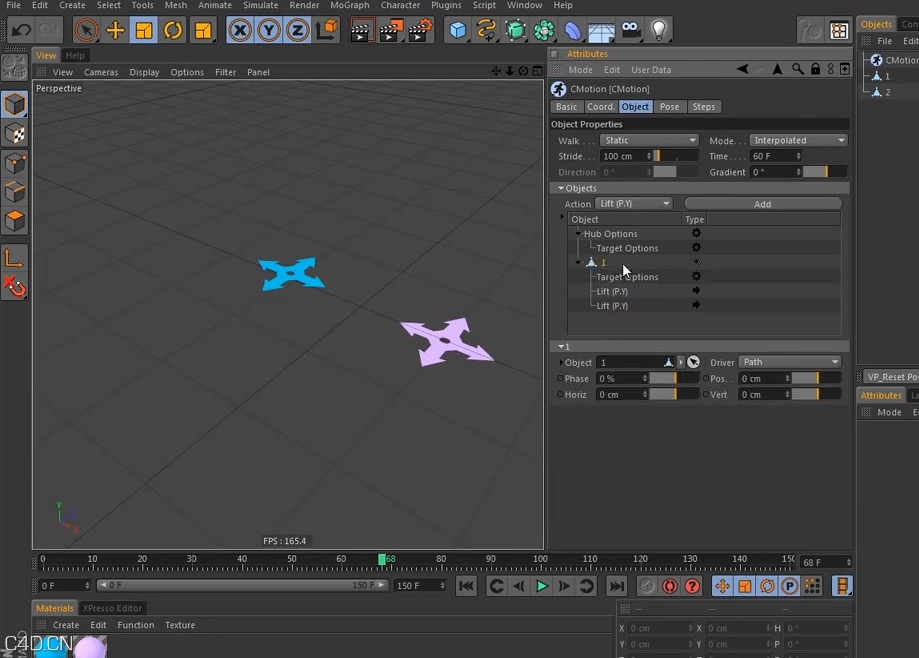919x658 pixels.
Task: Switch to the Coord tab in Attributes
Action: [x=600, y=106]
